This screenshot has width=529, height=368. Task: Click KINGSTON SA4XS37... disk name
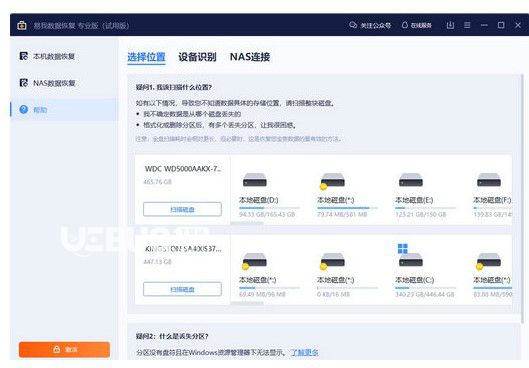[183, 249]
